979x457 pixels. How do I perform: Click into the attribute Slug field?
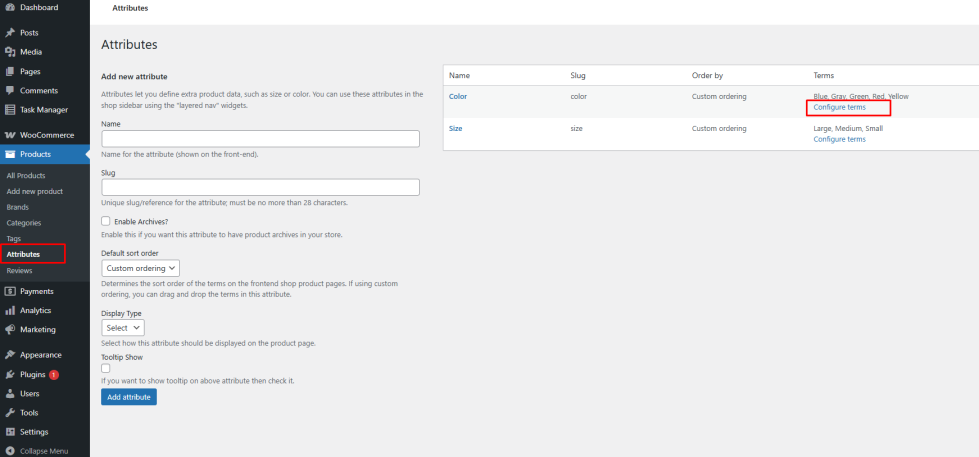(x=260, y=187)
